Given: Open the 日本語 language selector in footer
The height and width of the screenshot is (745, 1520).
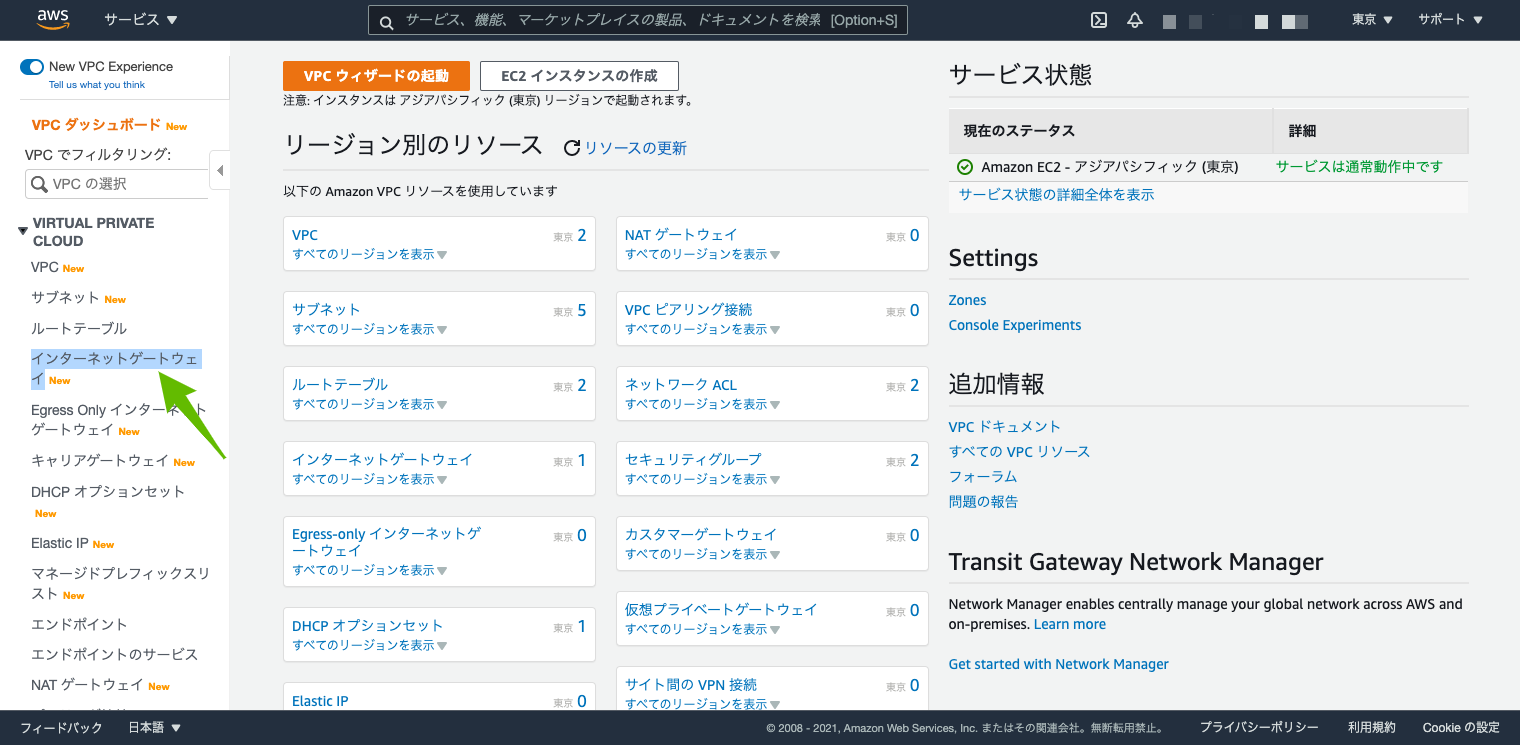Looking at the screenshot, I should 155,728.
